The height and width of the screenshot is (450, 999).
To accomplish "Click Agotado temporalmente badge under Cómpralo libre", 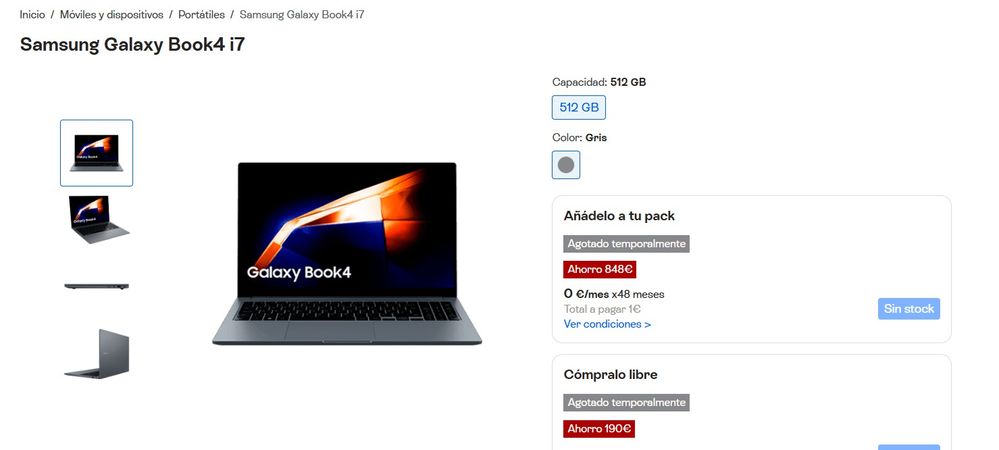I will 626,403.
